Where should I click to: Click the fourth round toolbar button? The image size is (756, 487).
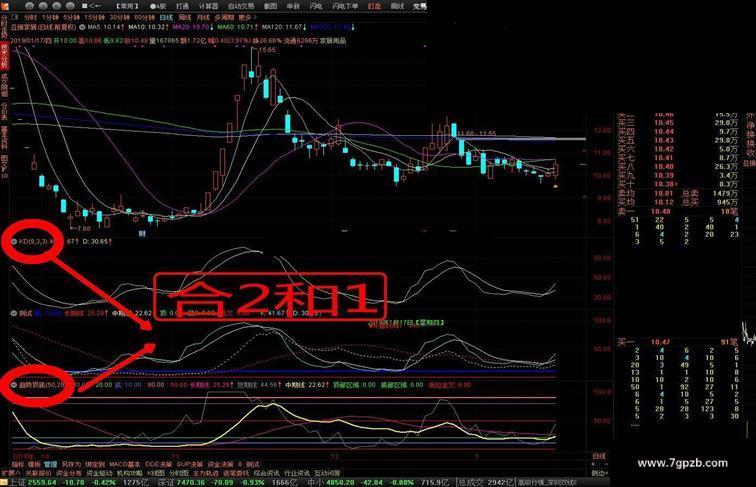click(x=70, y=6)
